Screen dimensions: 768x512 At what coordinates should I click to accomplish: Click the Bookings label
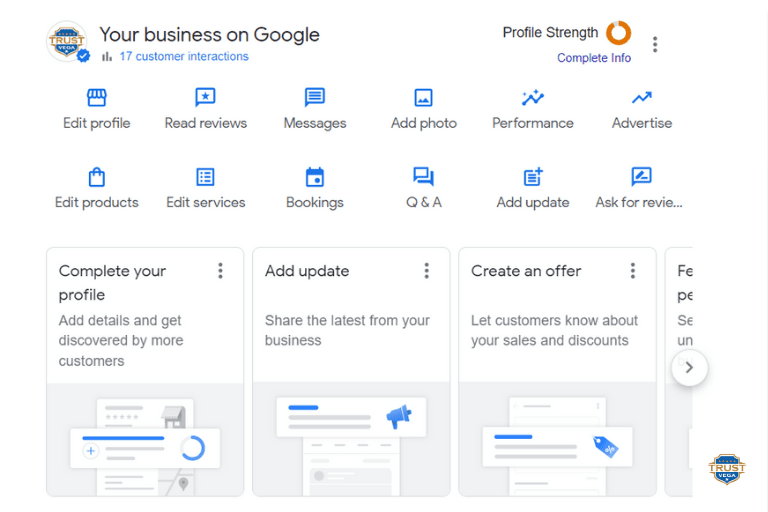click(x=315, y=202)
